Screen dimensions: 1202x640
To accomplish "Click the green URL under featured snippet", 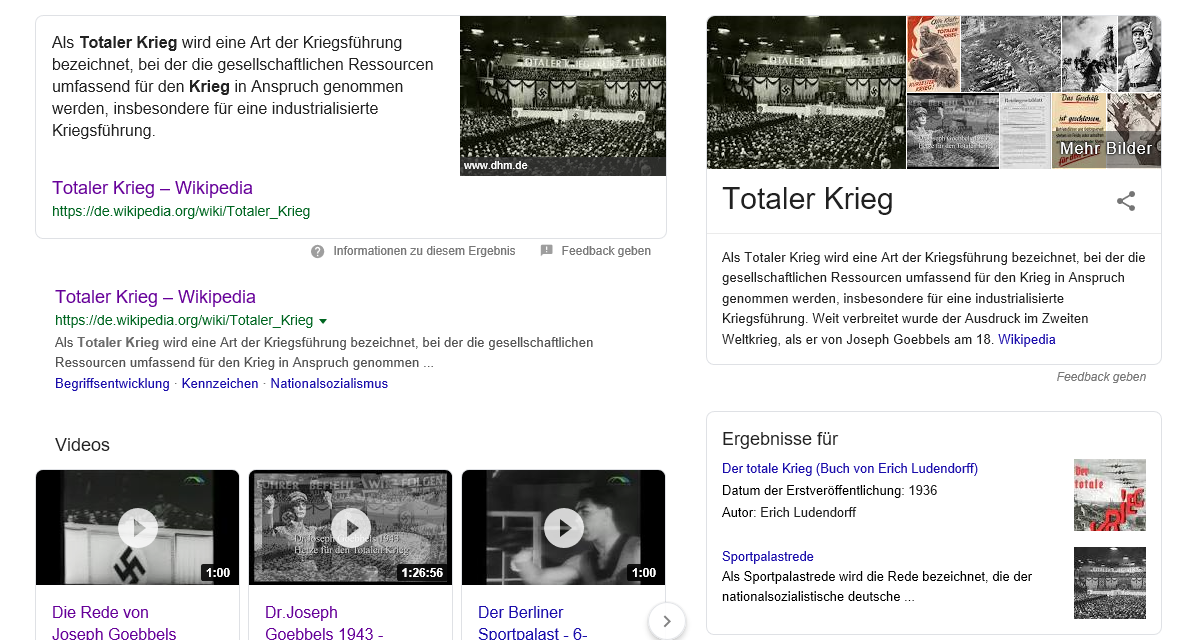I will (181, 211).
